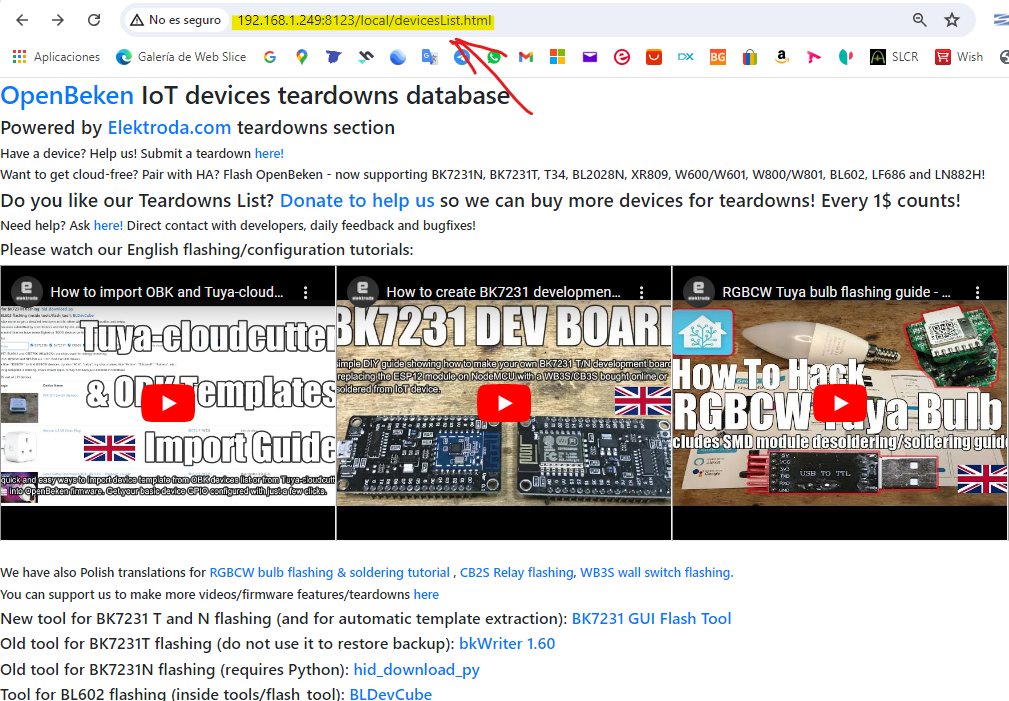1009x701 pixels.
Task: Open the 'bkWriter 1.60' link
Action: click(x=507, y=644)
